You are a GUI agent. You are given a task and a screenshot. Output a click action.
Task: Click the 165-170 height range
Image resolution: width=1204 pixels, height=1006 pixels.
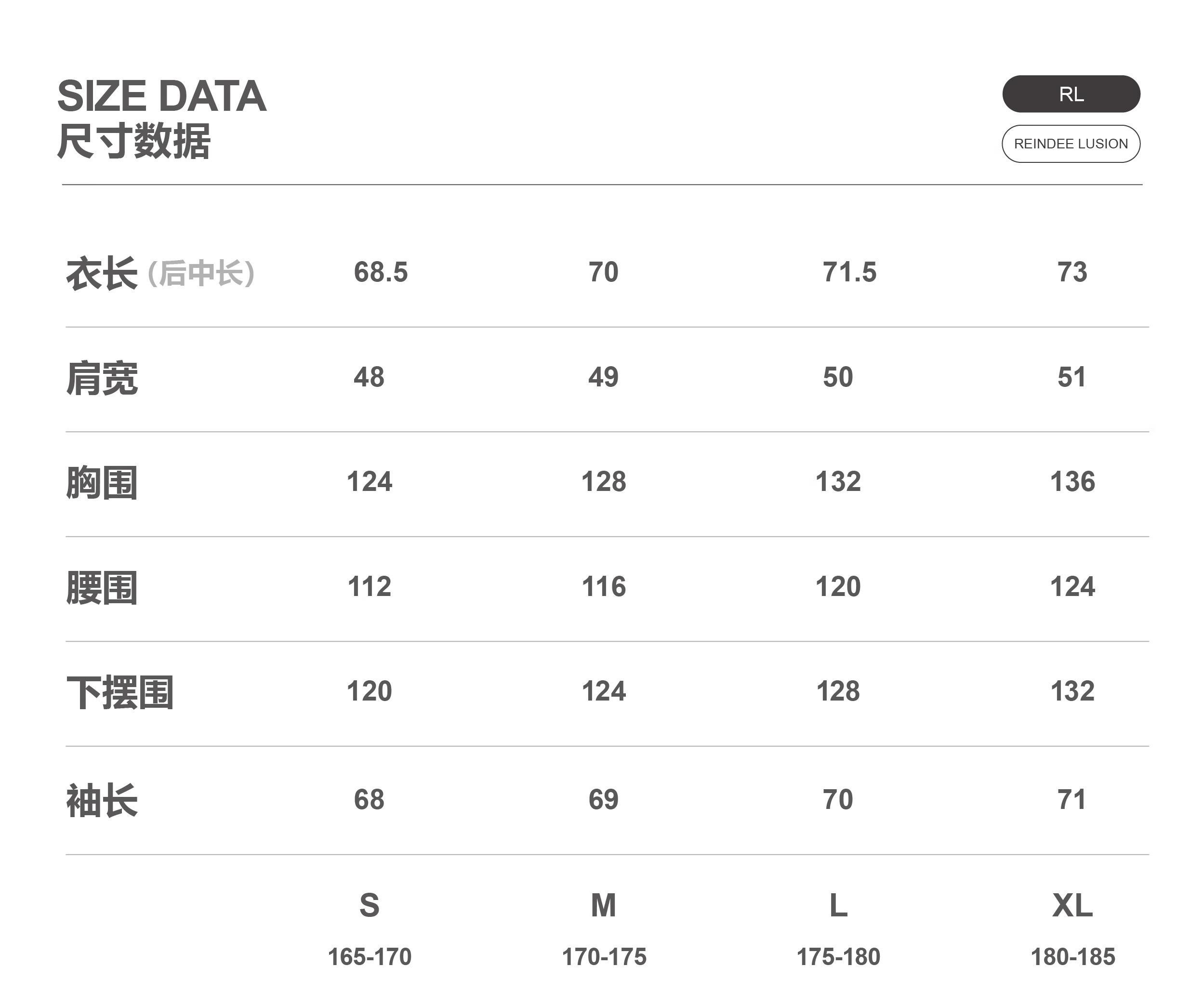[369, 957]
